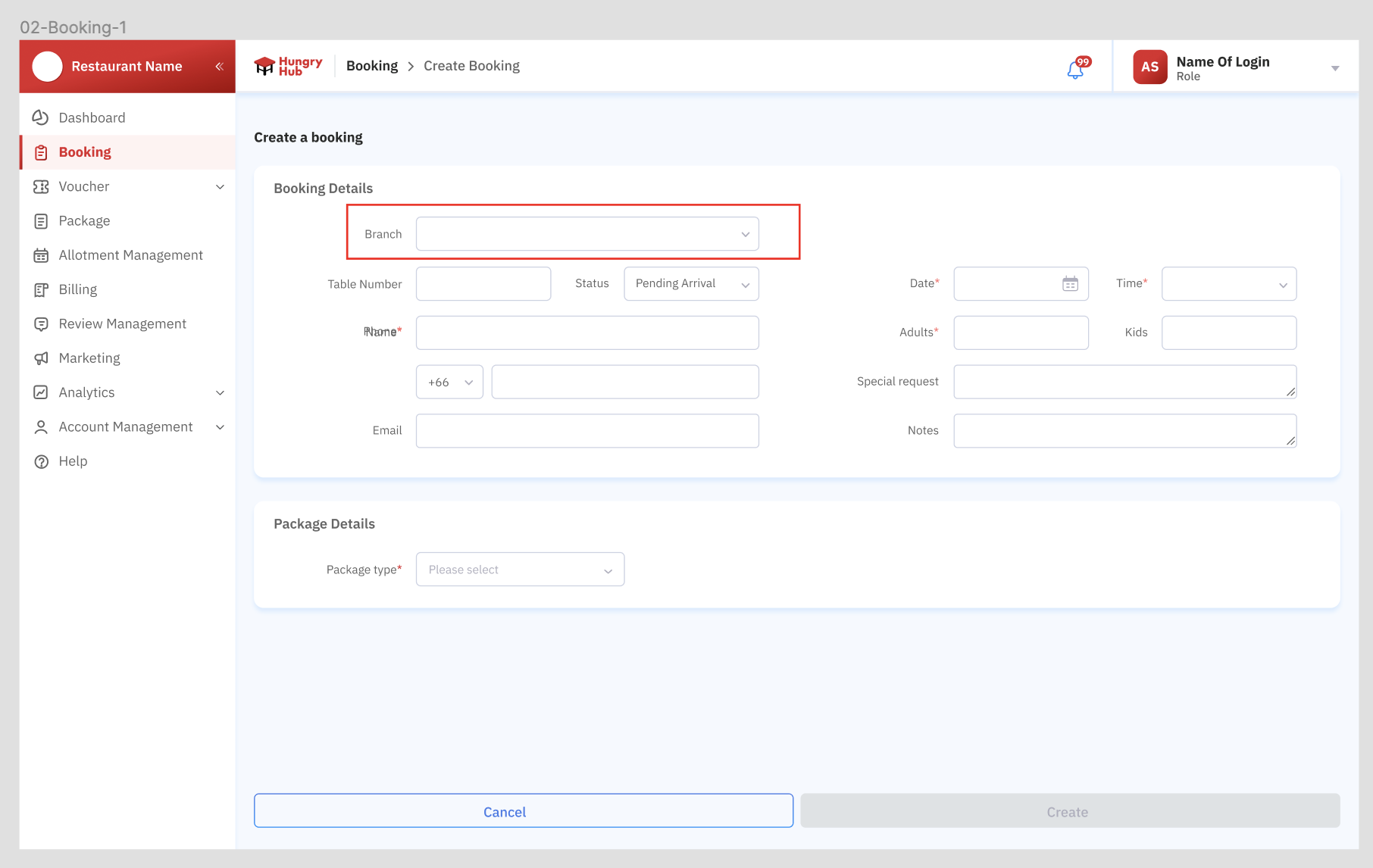1373x868 pixels.
Task: Open the Status dropdown showing Pending Arrival
Action: (x=691, y=284)
